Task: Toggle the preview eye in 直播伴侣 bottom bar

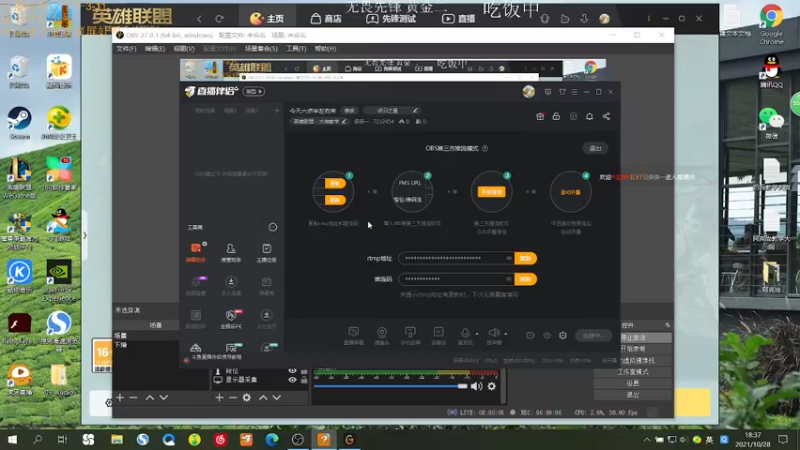Action: [x=547, y=336]
